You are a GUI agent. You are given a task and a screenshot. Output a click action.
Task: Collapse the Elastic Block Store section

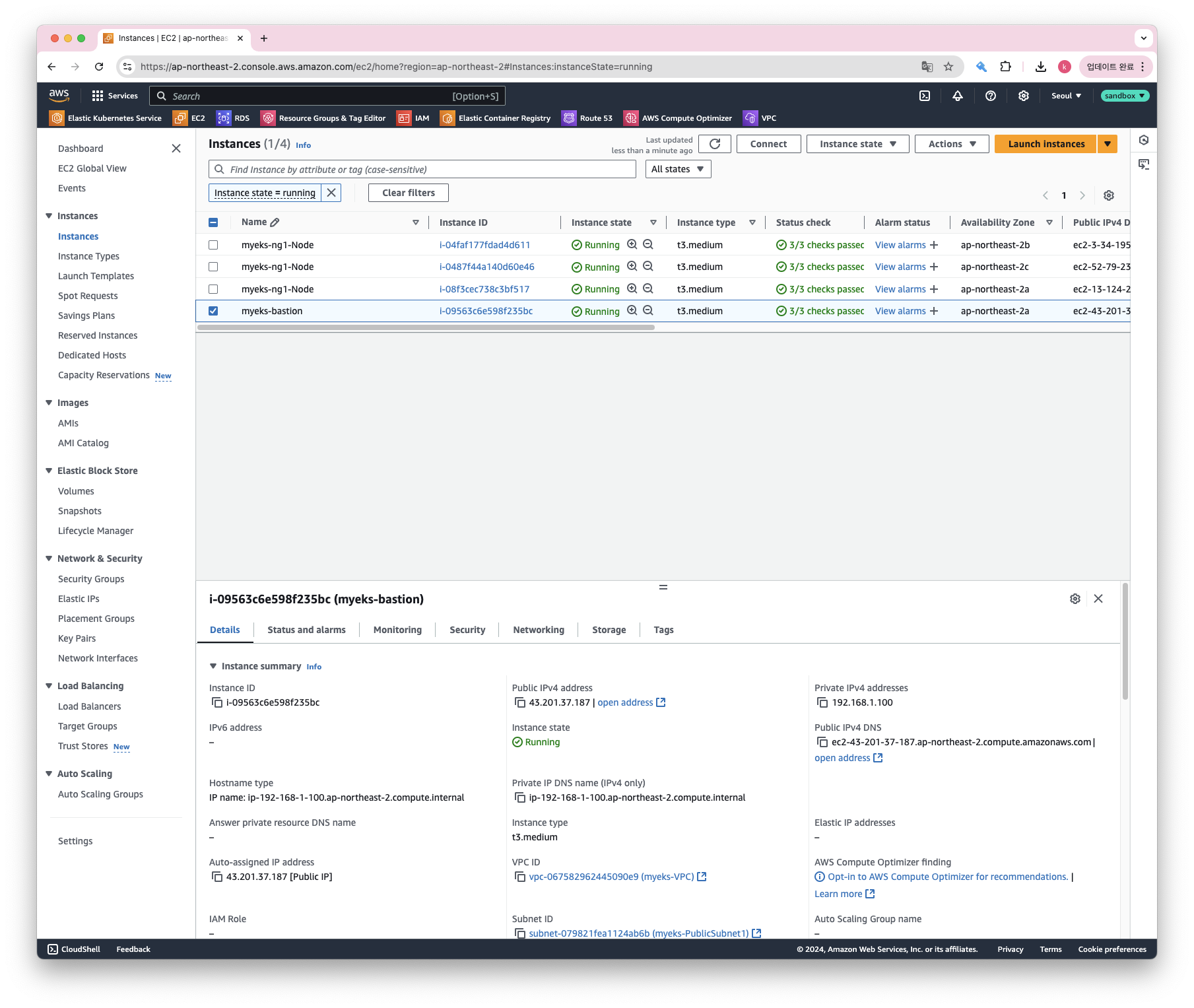49,471
